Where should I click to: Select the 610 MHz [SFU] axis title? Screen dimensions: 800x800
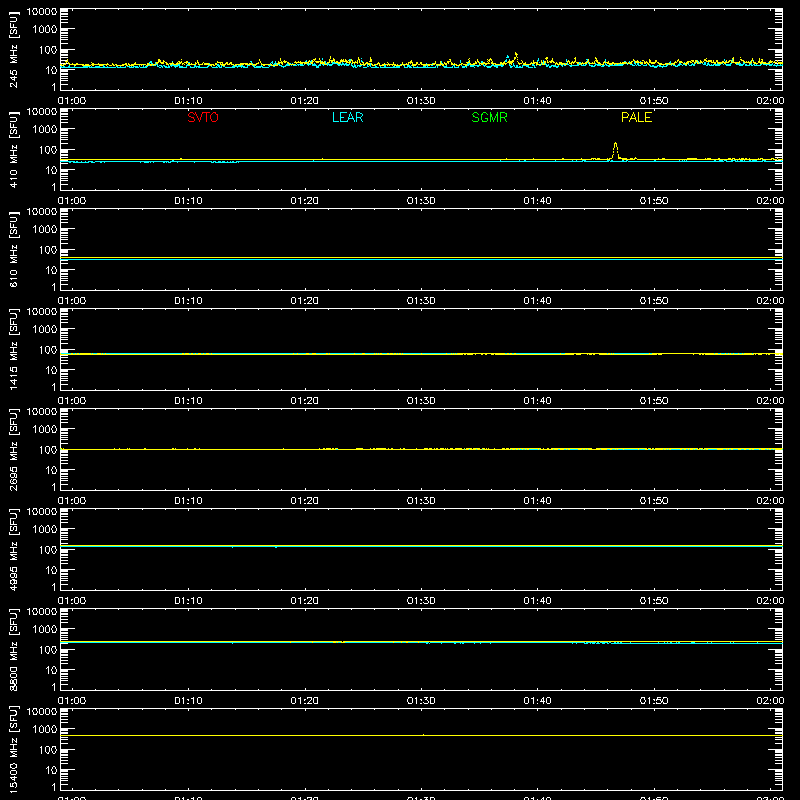tap(14, 250)
